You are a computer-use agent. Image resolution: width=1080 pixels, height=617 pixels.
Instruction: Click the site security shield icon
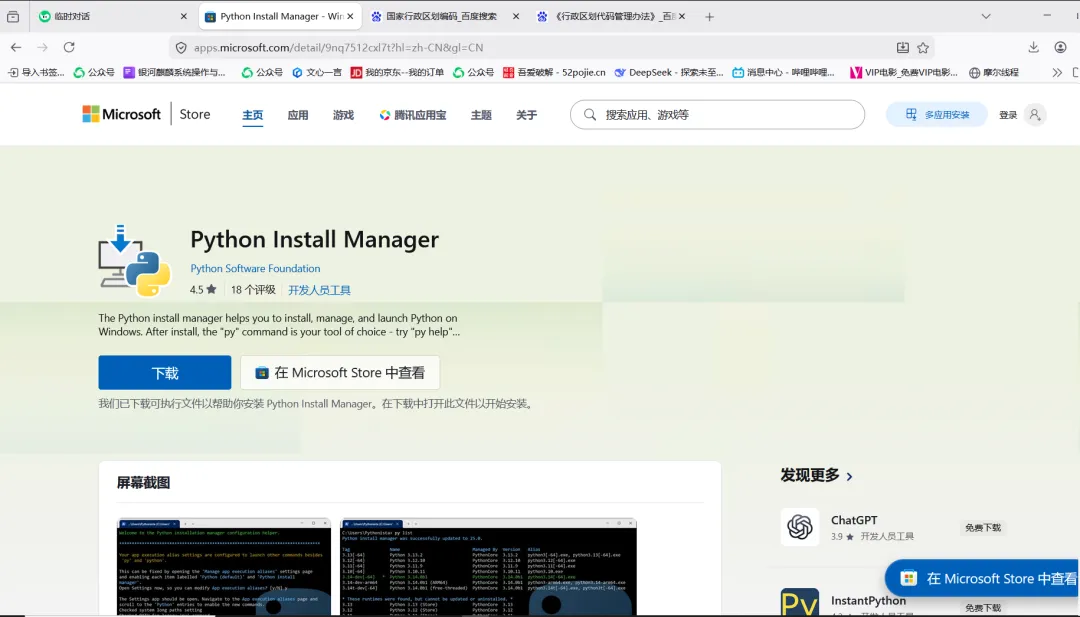(181, 48)
